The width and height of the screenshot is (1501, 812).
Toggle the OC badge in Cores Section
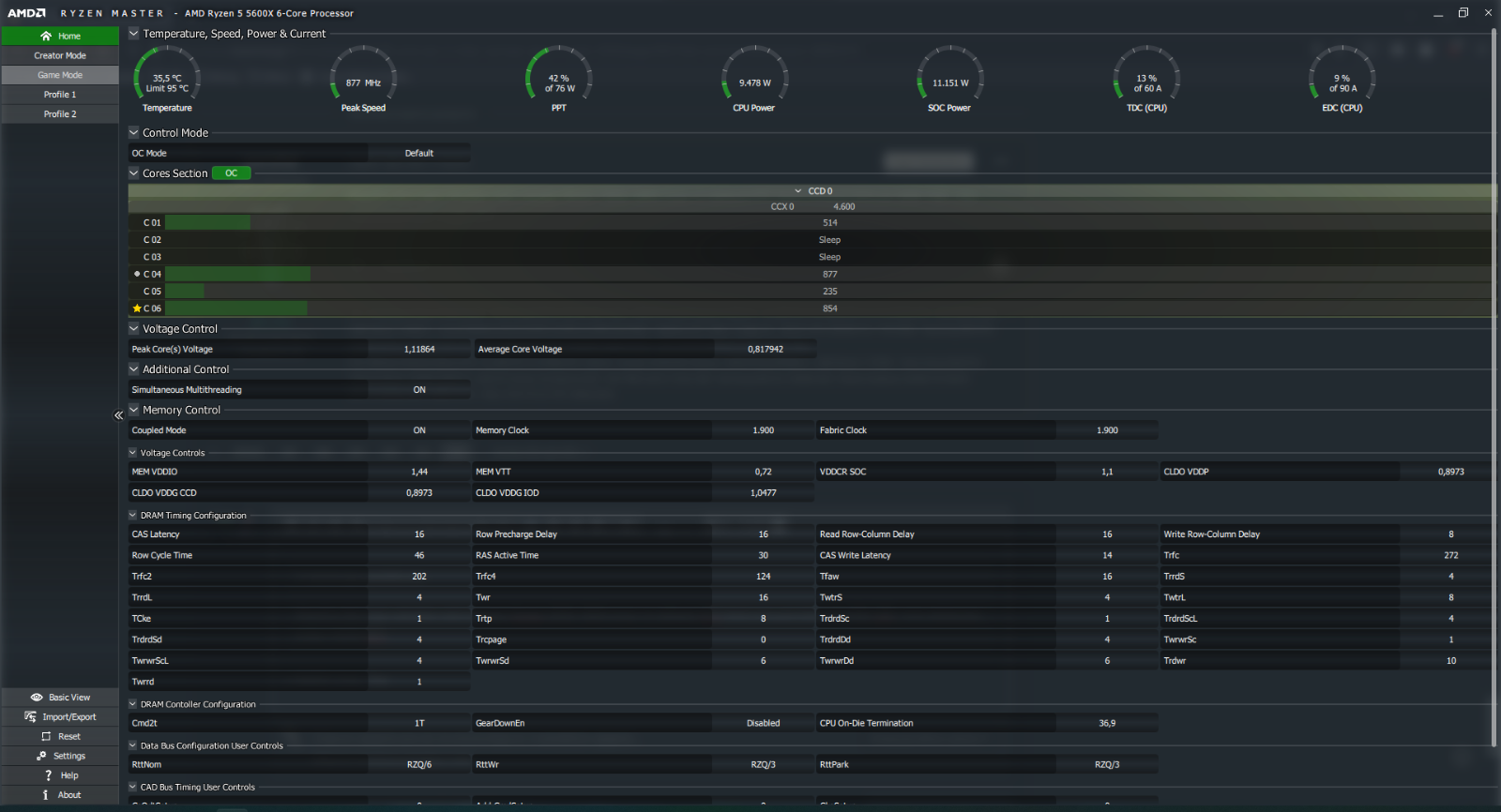click(x=232, y=173)
